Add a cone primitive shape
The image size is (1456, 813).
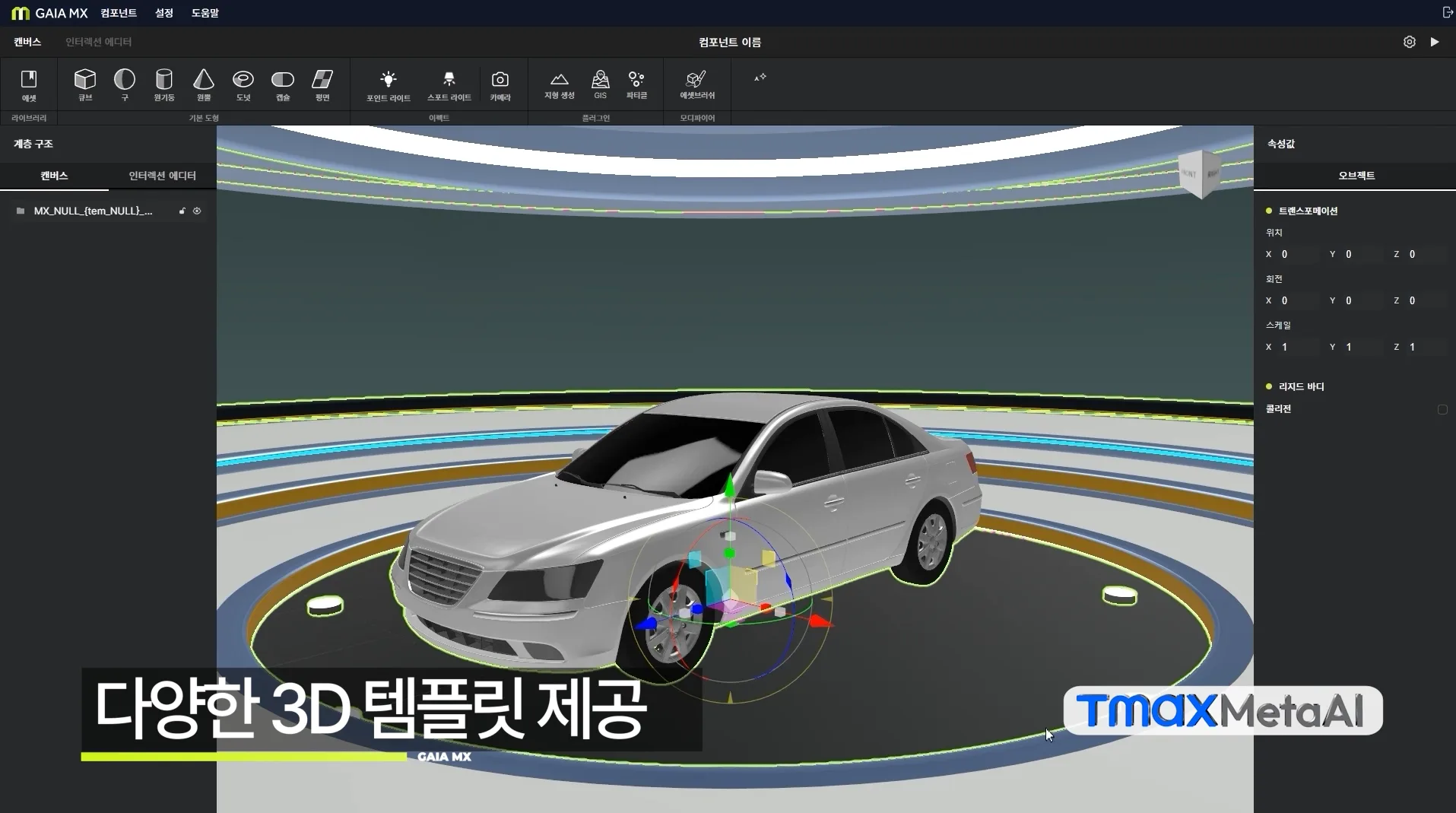204,84
